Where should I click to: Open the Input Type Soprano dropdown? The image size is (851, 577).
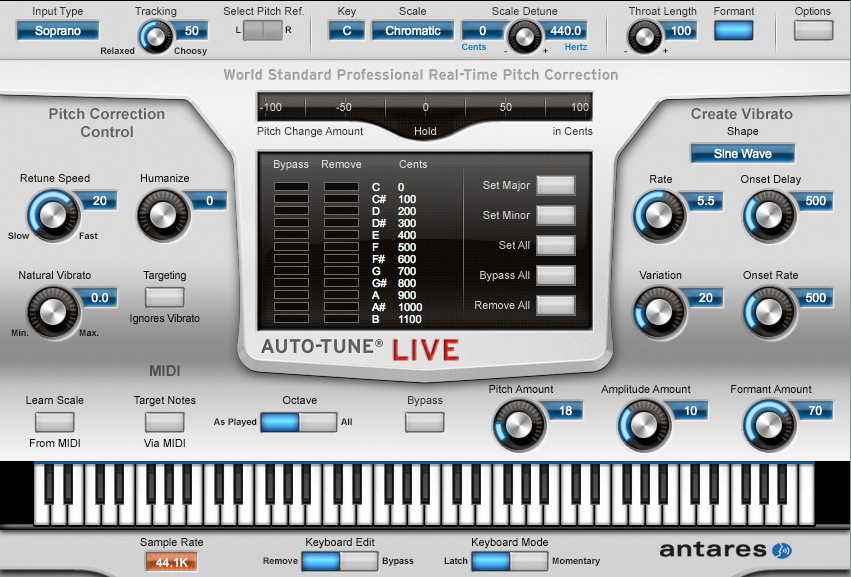58,31
